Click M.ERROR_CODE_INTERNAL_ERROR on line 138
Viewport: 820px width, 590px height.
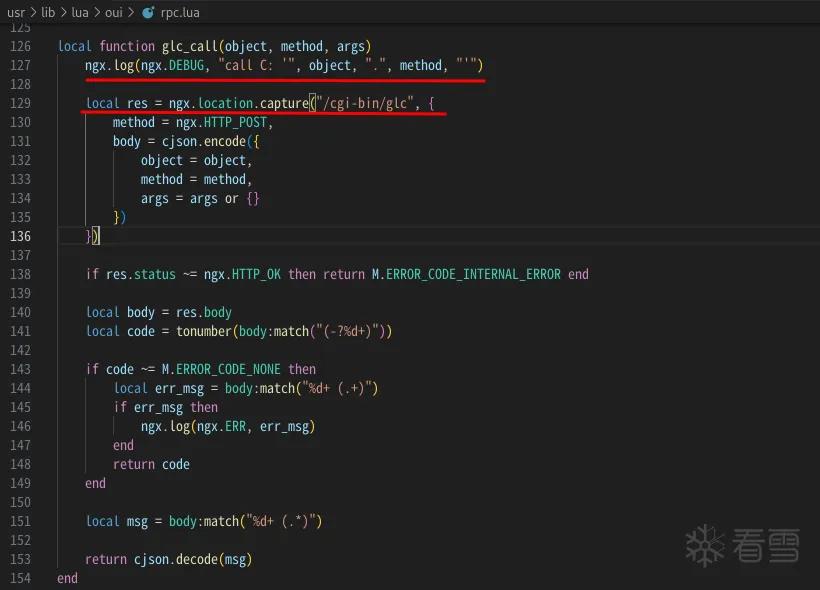pyautogui.click(x=466, y=275)
